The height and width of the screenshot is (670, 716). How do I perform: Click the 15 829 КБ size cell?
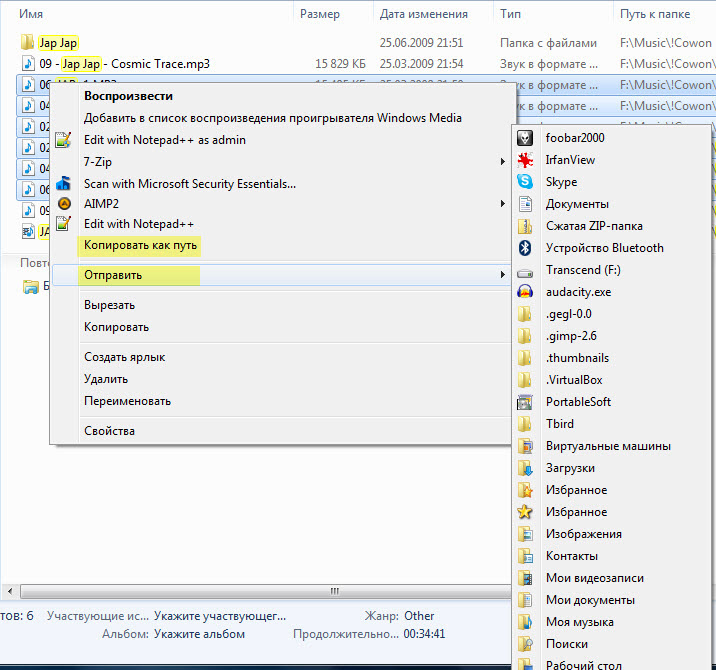pos(340,63)
